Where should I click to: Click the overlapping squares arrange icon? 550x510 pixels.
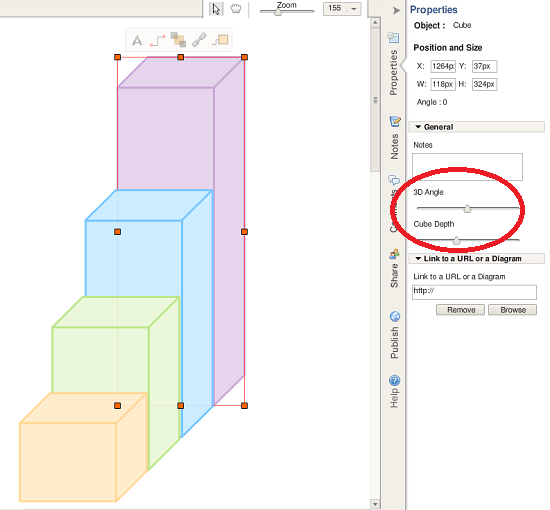(x=178, y=39)
